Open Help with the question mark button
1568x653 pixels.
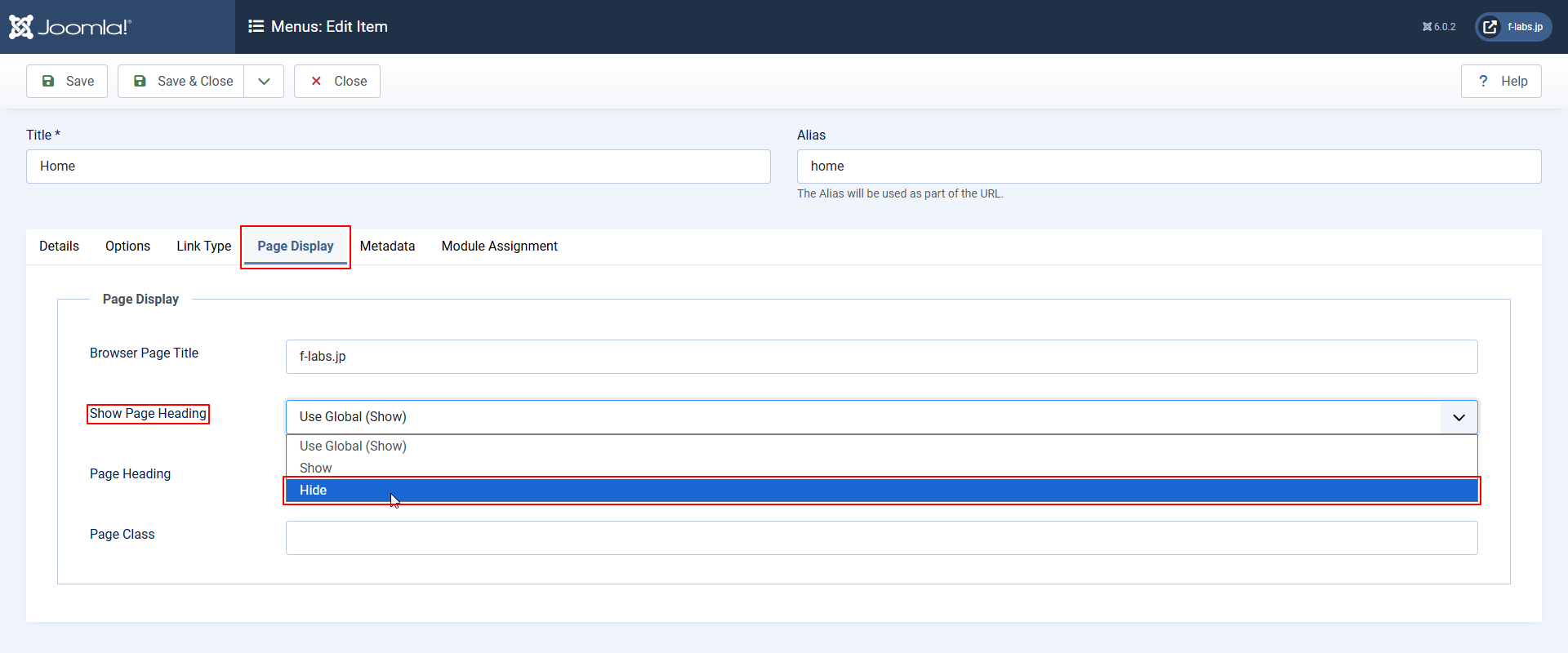pyautogui.click(x=1501, y=82)
